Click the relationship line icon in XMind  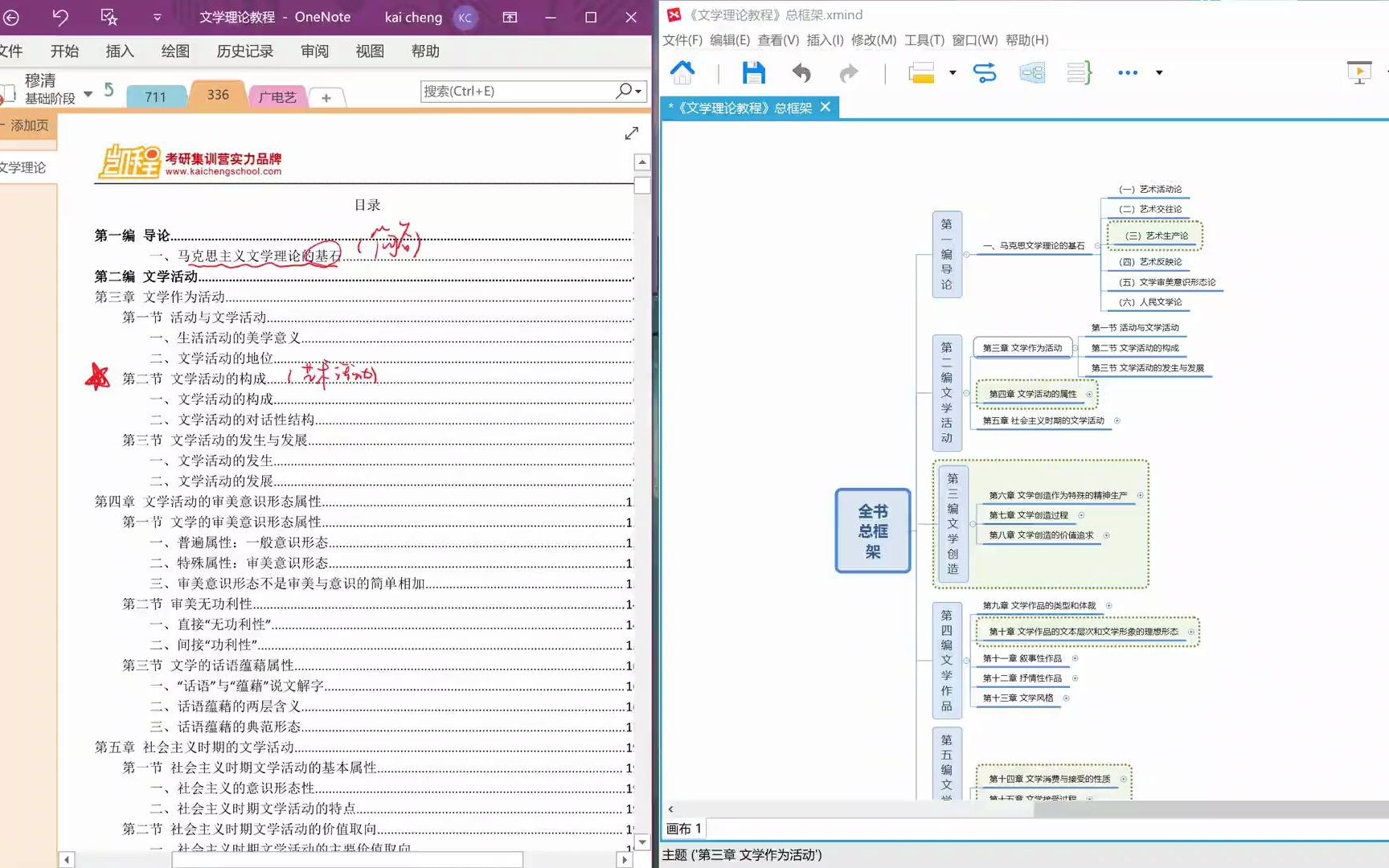[x=985, y=73]
